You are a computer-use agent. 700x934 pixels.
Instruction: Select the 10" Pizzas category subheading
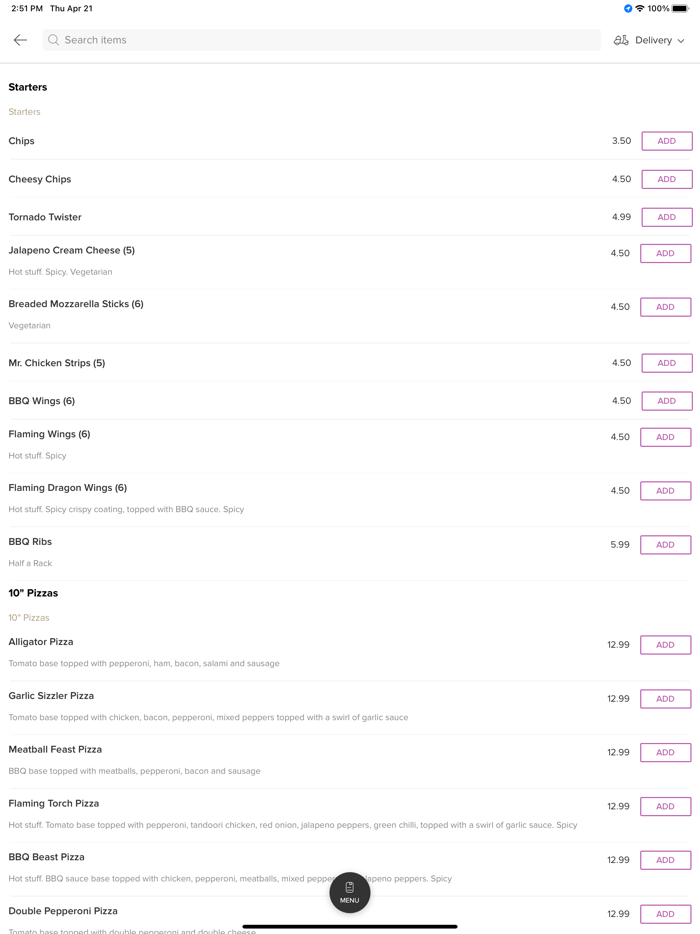click(29, 618)
